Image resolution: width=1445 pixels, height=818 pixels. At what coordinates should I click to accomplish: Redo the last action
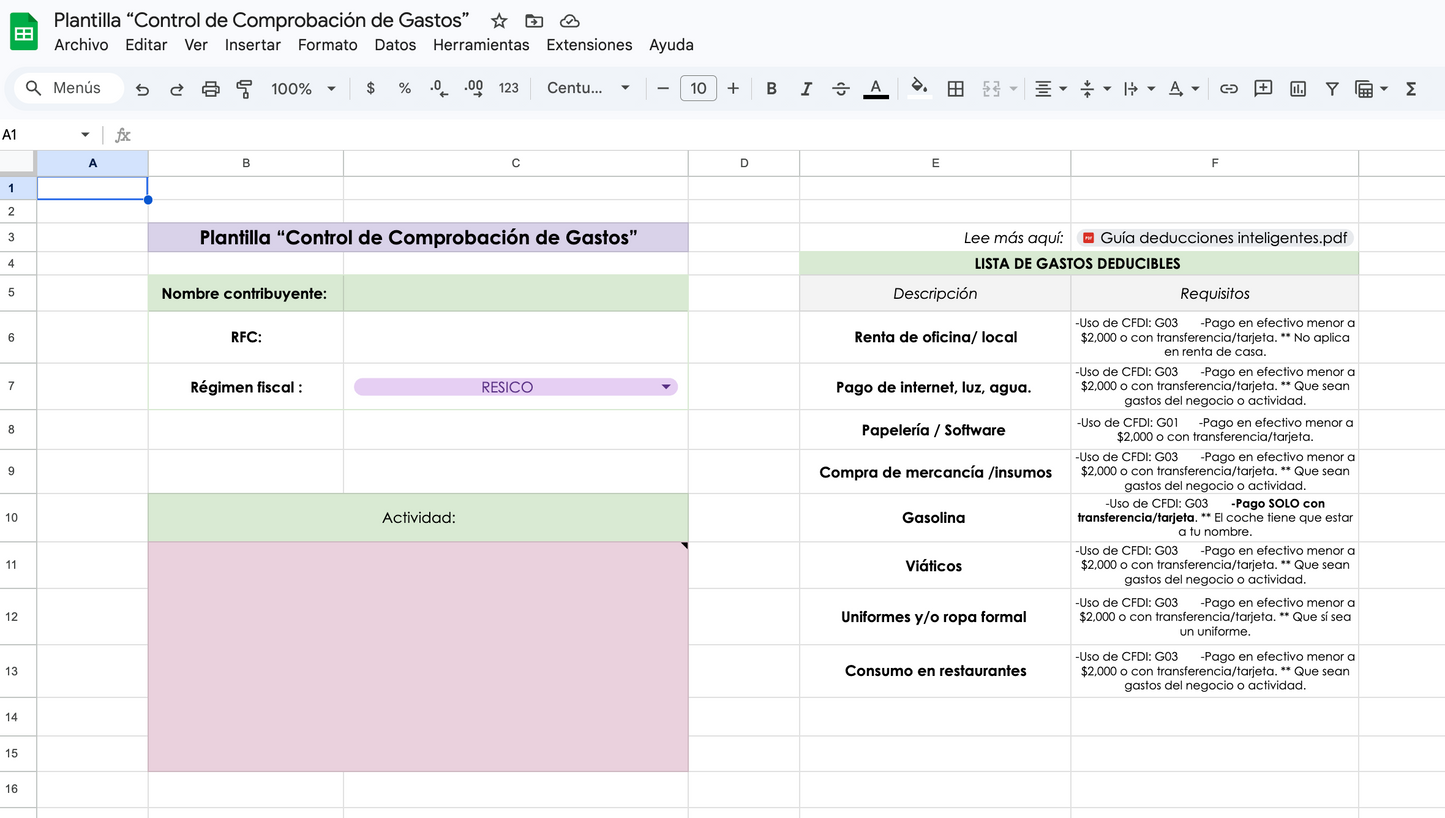tap(176, 89)
